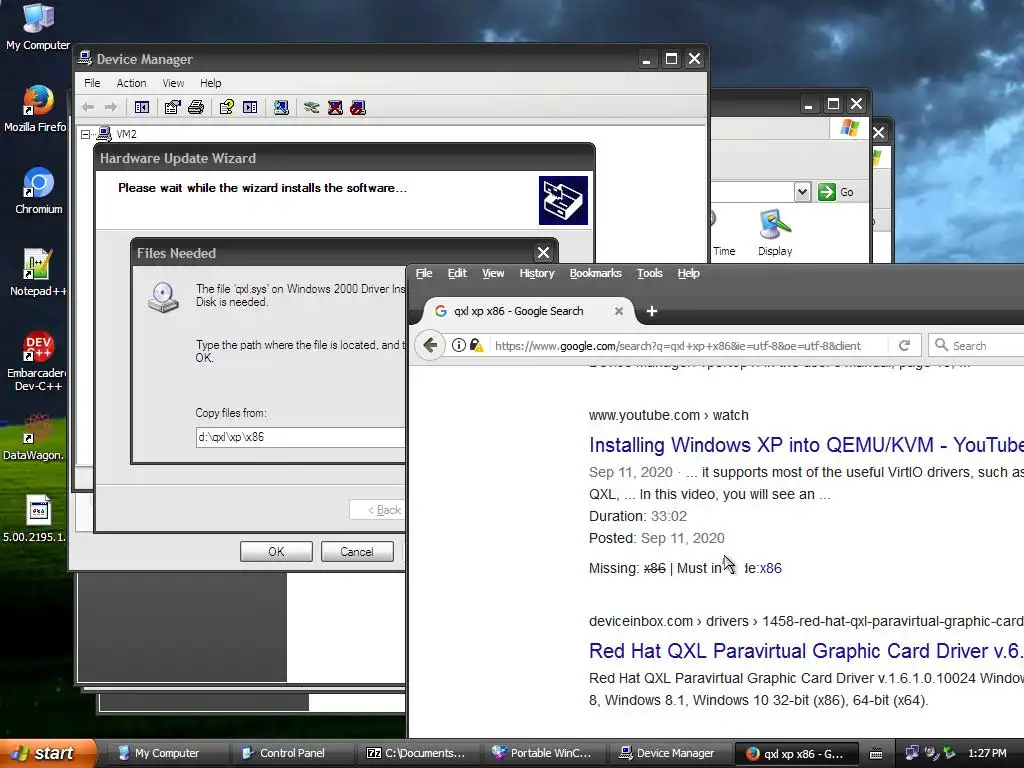
Task: Click the Go button in Control Panel
Action: pyautogui.click(x=837, y=191)
